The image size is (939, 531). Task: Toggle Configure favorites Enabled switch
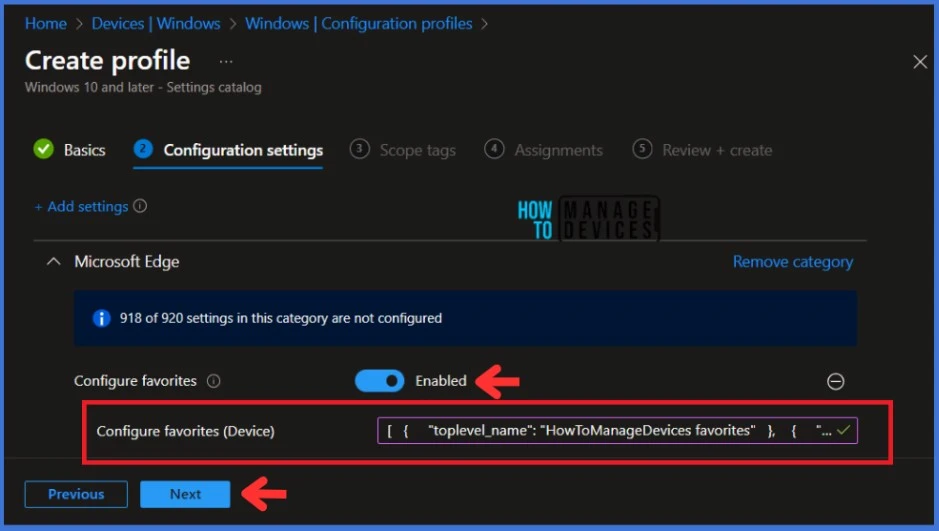click(380, 381)
